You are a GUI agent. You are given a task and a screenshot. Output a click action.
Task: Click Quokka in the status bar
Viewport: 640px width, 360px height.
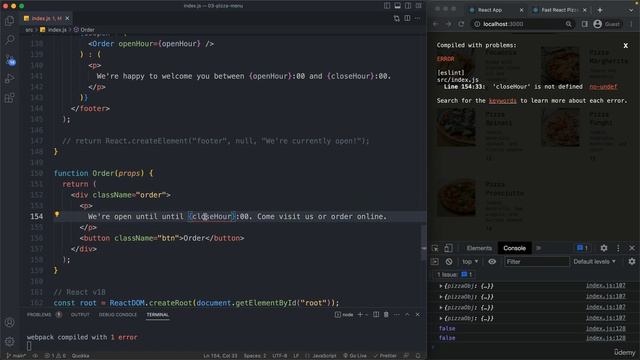80,356
